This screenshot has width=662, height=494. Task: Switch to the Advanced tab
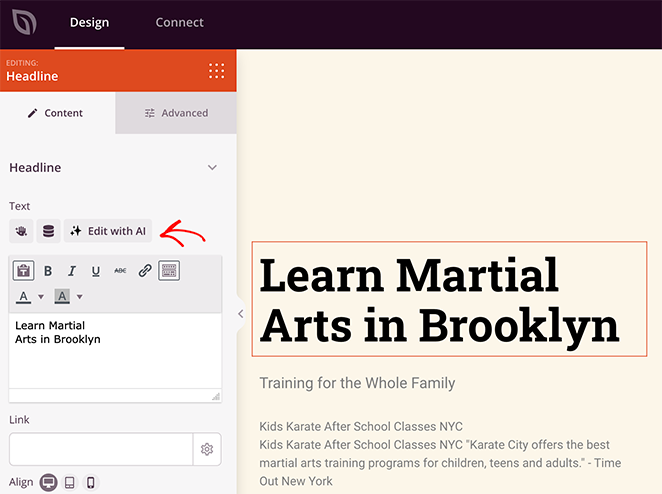coord(176,113)
